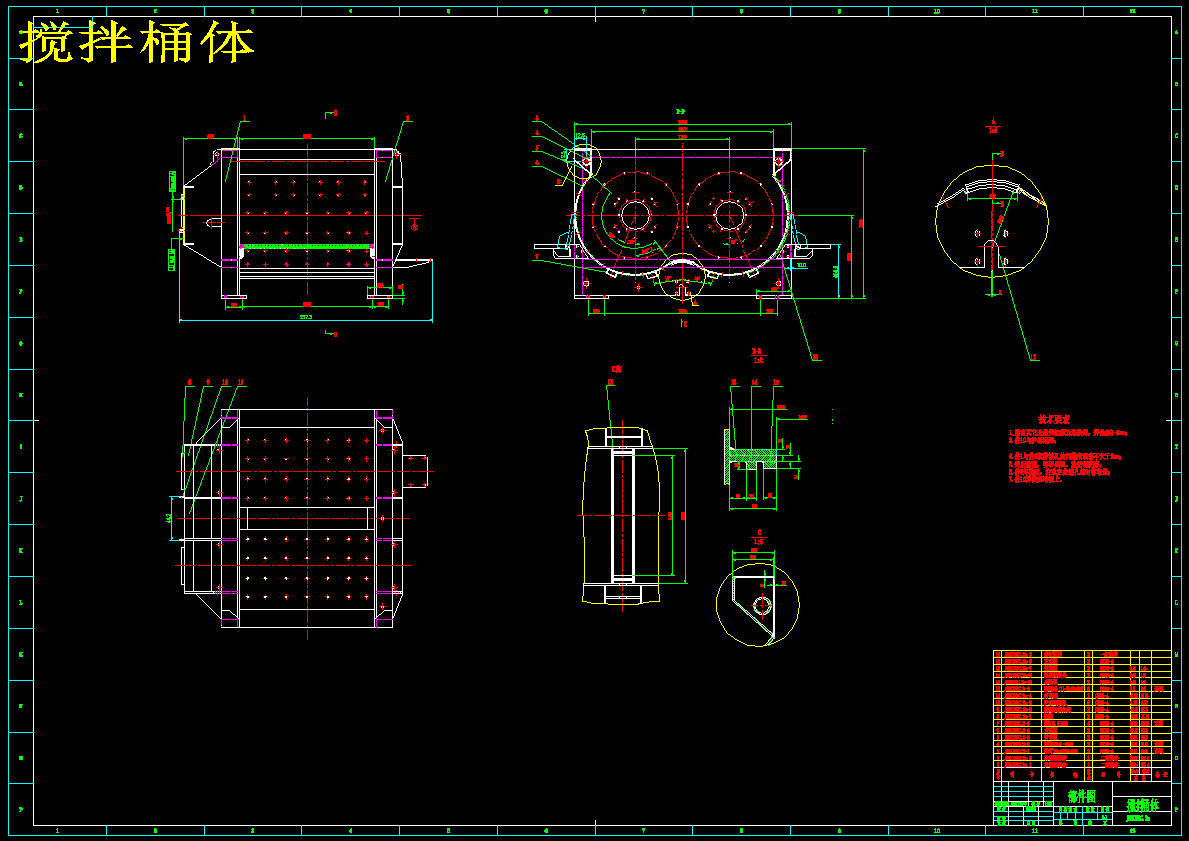Click the red 技术要求 heading
The height and width of the screenshot is (841, 1189).
click(1053, 419)
